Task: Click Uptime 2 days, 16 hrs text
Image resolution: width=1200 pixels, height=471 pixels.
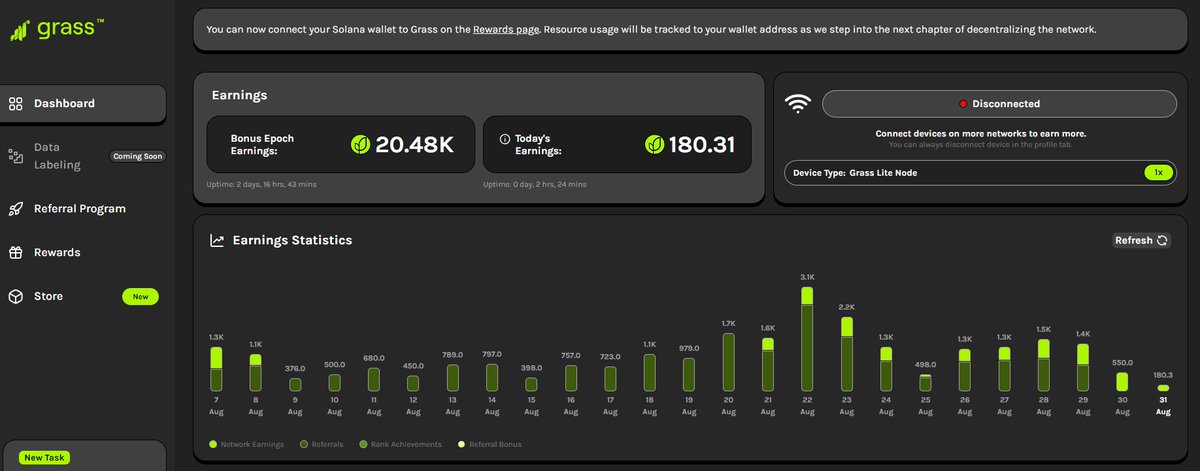Action: point(262,185)
